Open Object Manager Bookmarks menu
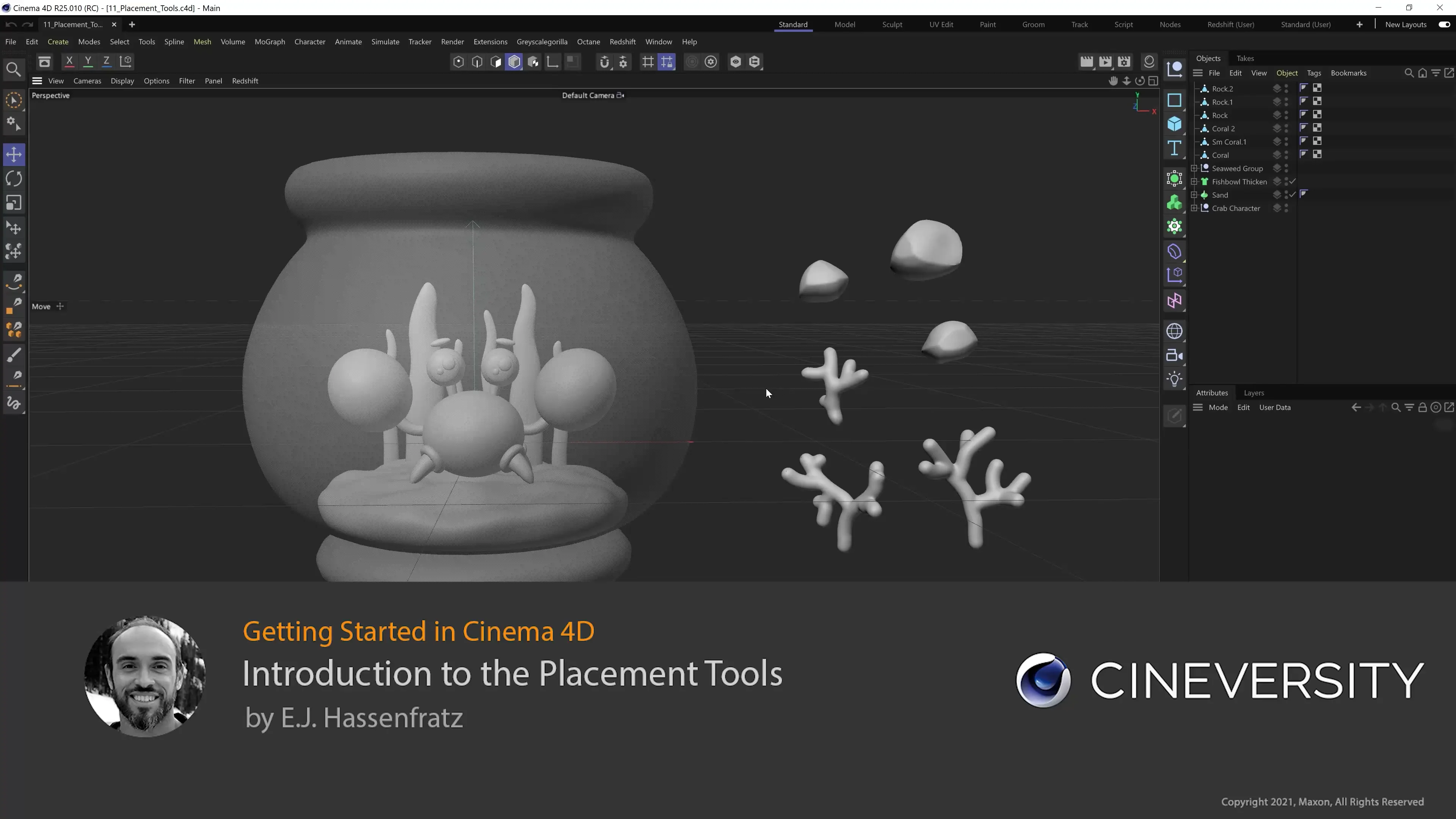Image resolution: width=1456 pixels, height=819 pixels. [x=1349, y=73]
